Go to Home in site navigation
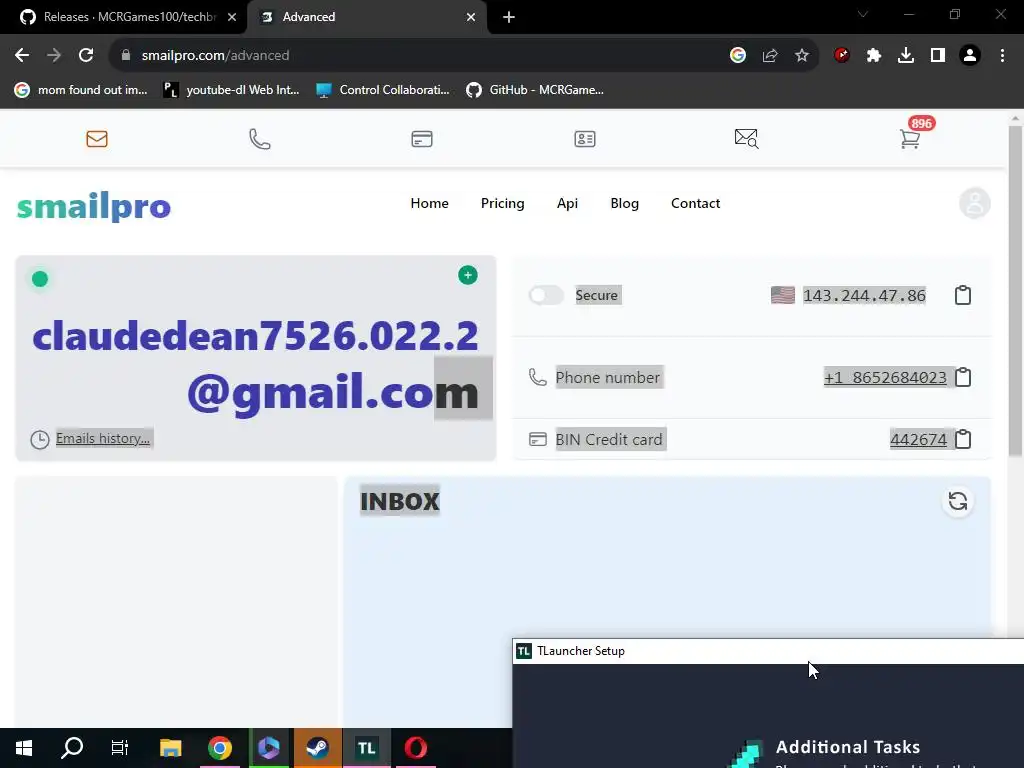 [429, 203]
